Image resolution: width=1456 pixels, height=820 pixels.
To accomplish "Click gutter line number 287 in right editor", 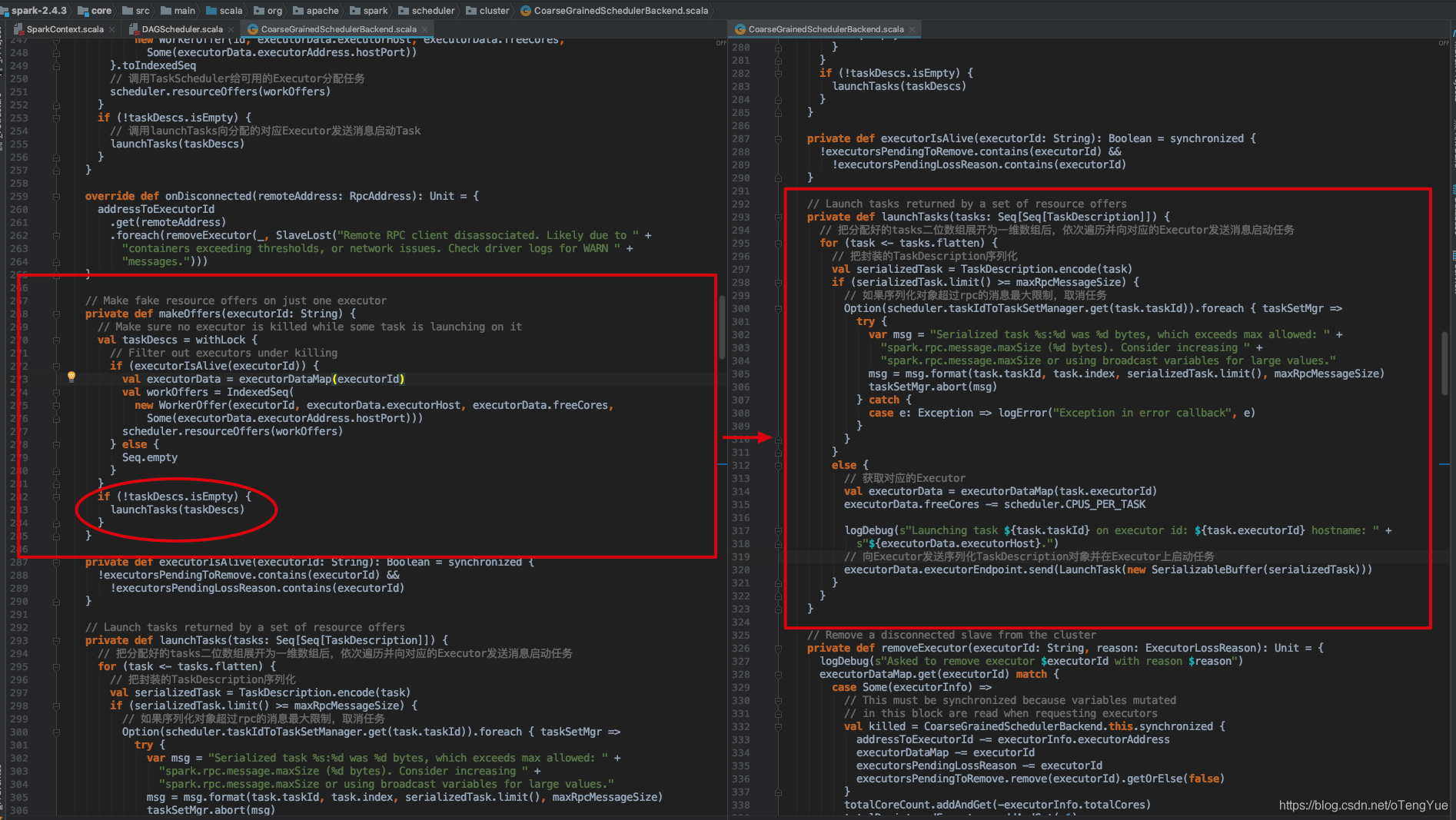I will [740, 138].
